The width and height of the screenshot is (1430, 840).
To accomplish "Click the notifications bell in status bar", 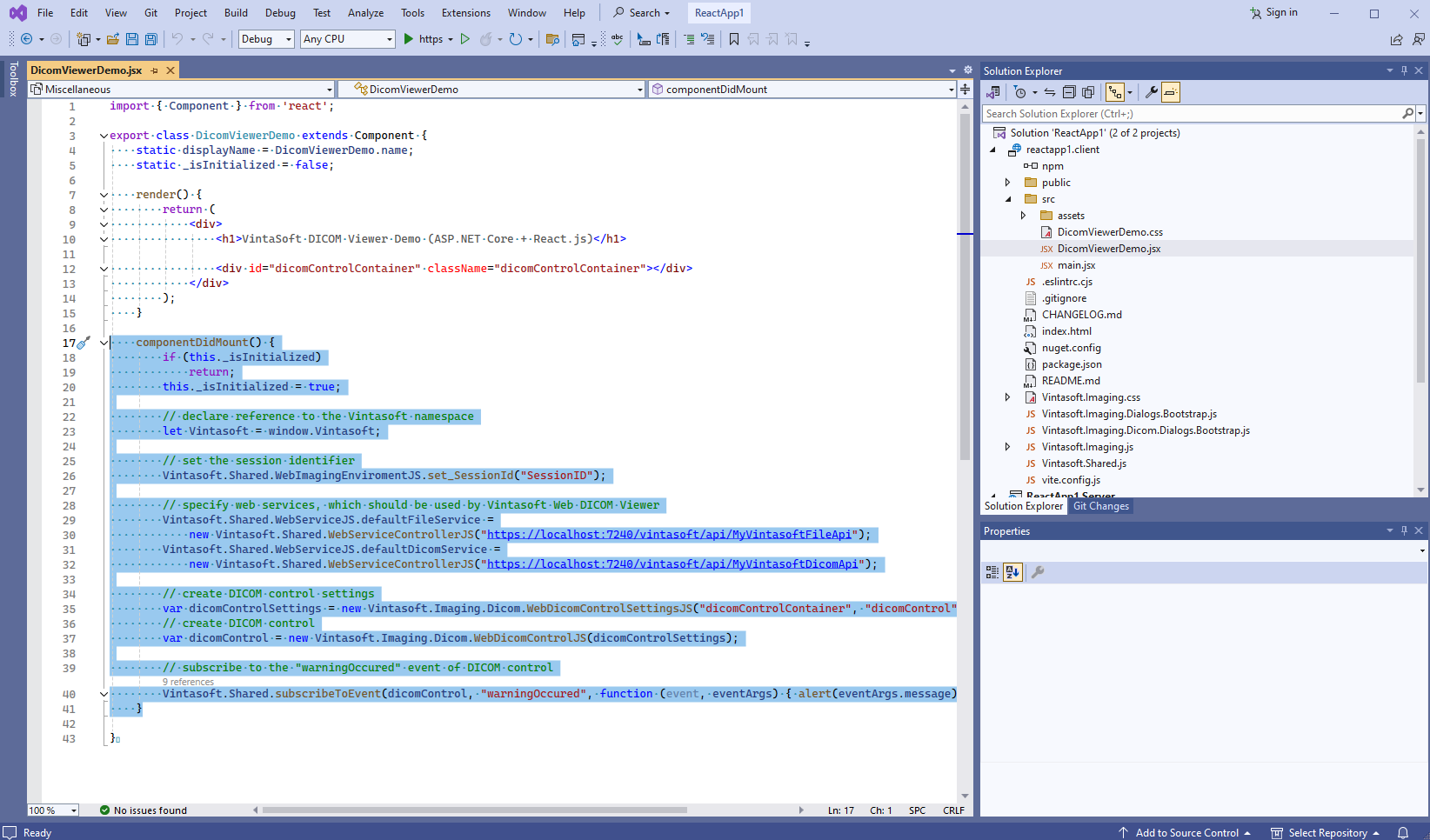I will 1403,832.
